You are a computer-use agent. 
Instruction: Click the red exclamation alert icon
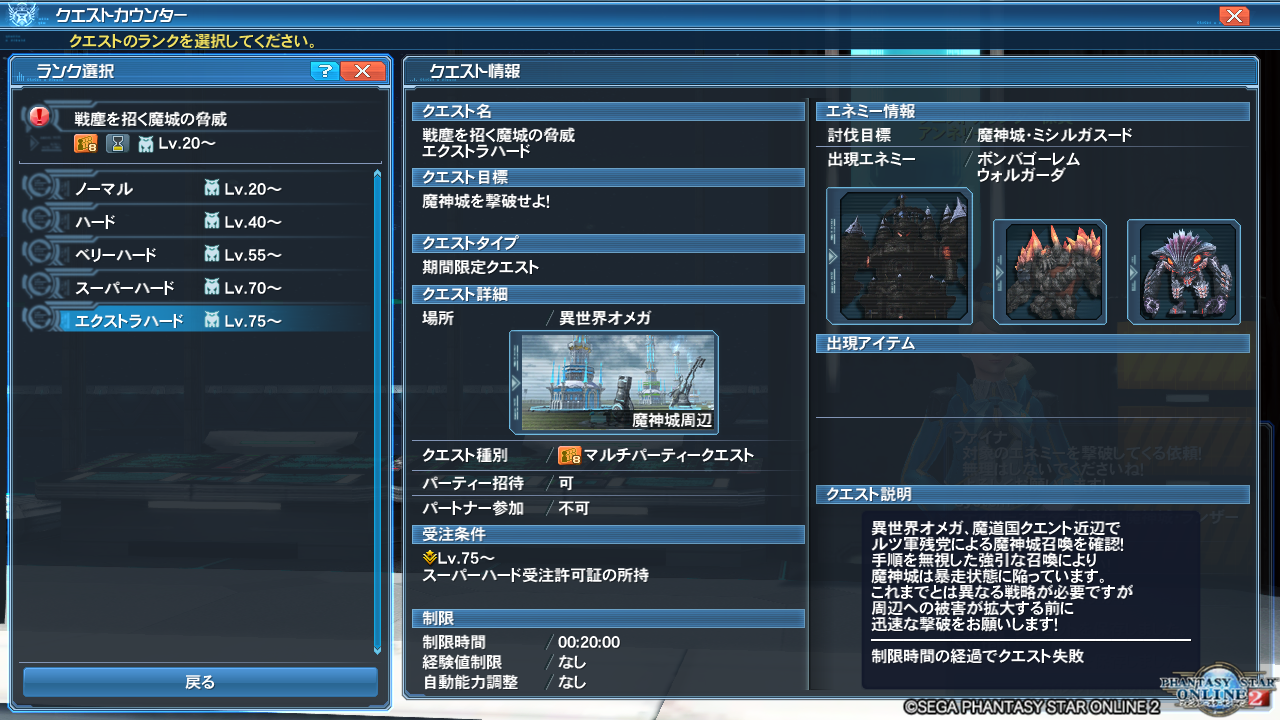(x=40, y=117)
